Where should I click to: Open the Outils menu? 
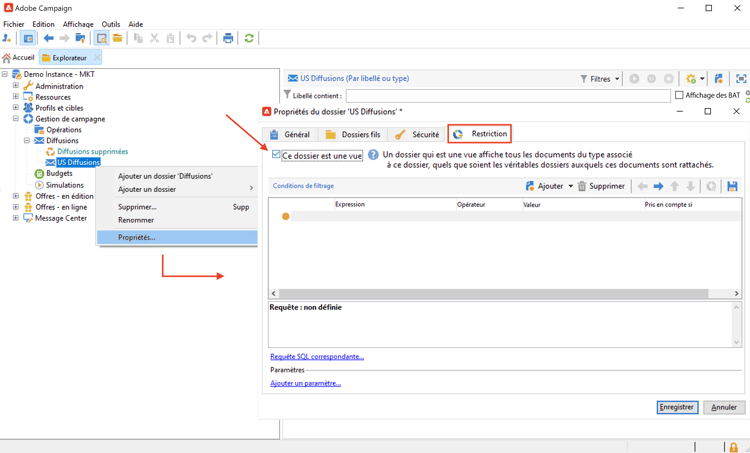111,24
